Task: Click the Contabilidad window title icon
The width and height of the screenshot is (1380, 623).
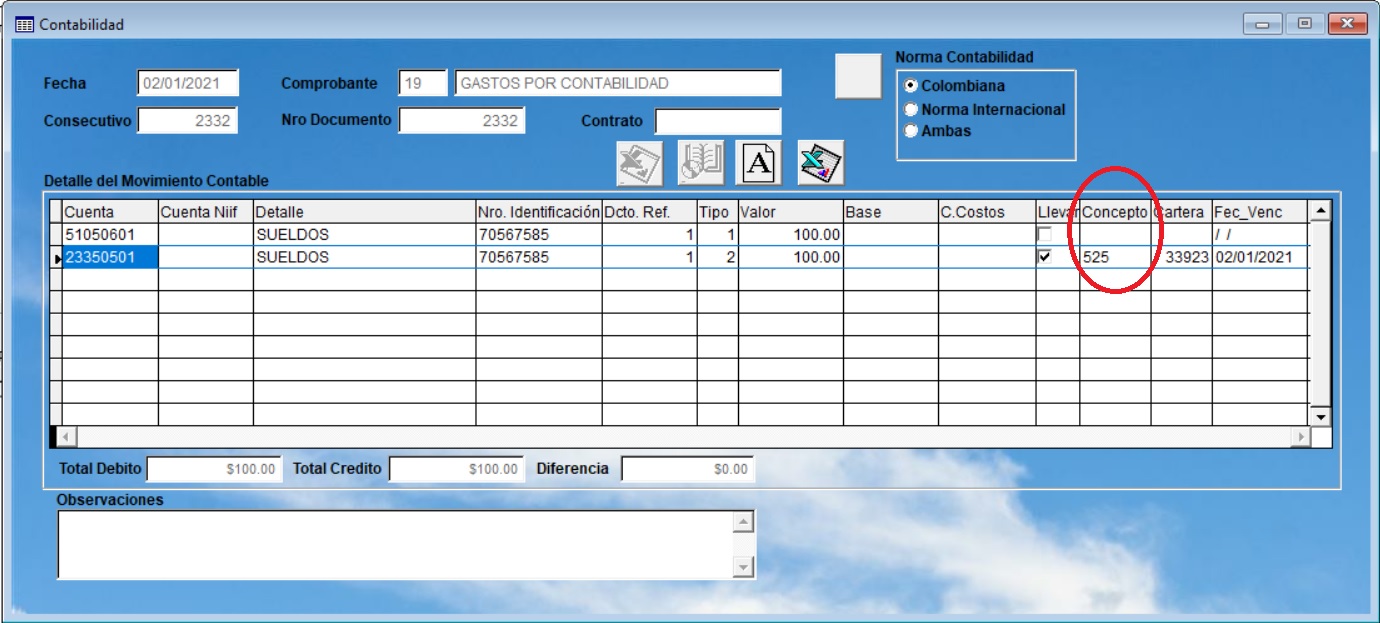Action: (25, 24)
